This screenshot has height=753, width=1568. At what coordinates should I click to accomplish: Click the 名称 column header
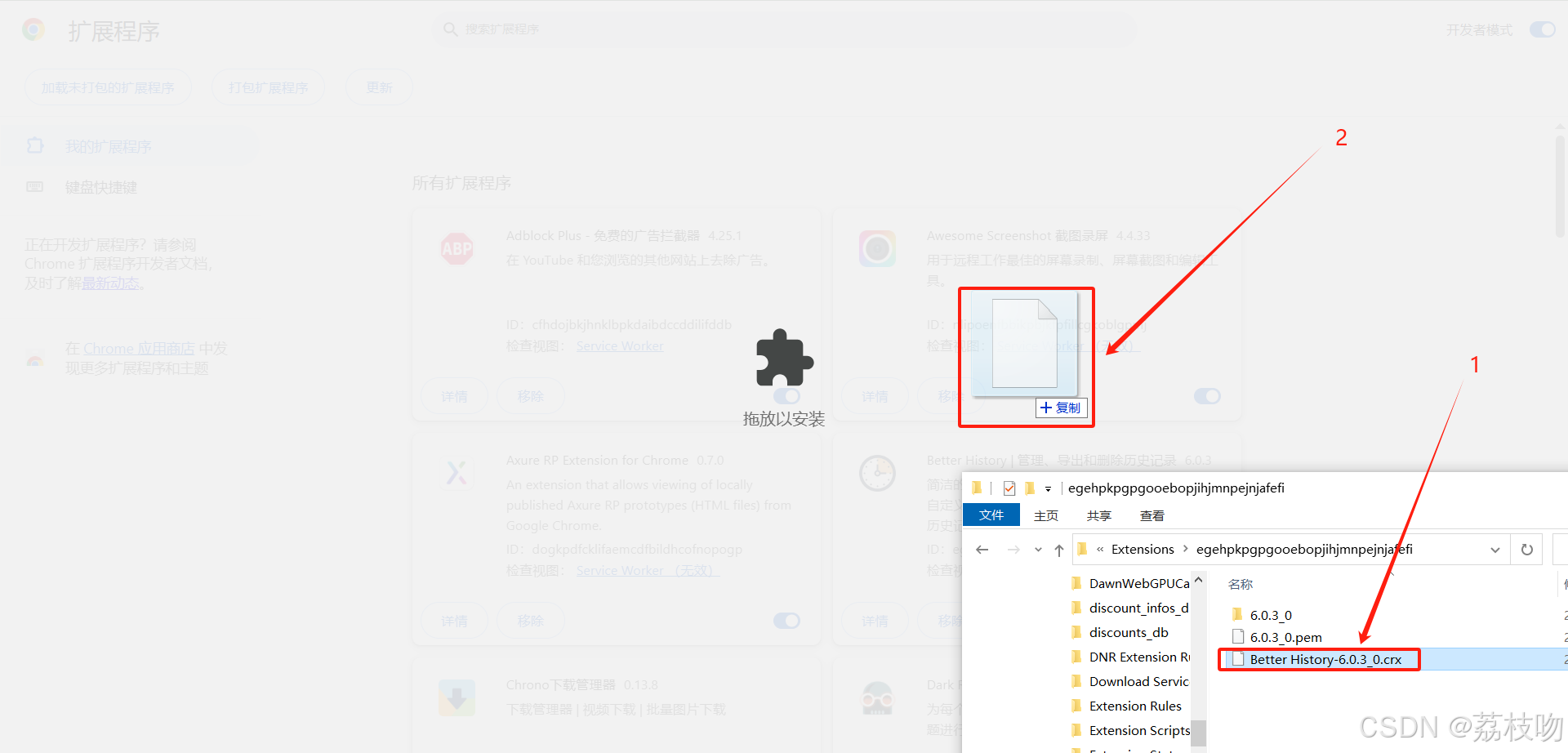(x=1241, y=584)
